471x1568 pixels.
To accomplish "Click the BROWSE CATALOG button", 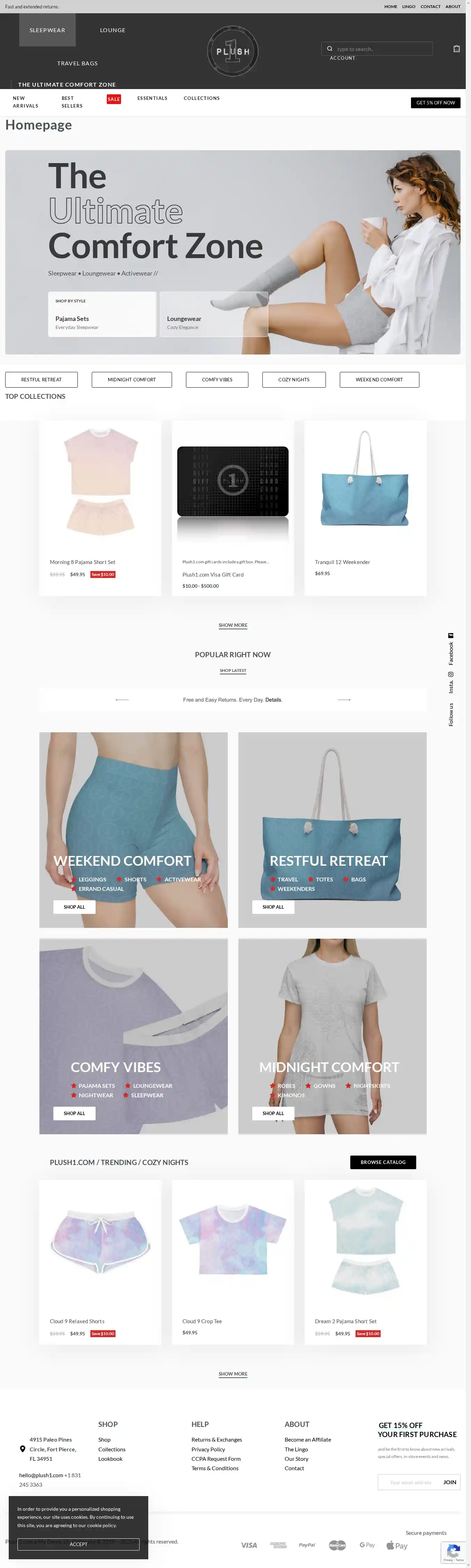I will point(383,1162).
